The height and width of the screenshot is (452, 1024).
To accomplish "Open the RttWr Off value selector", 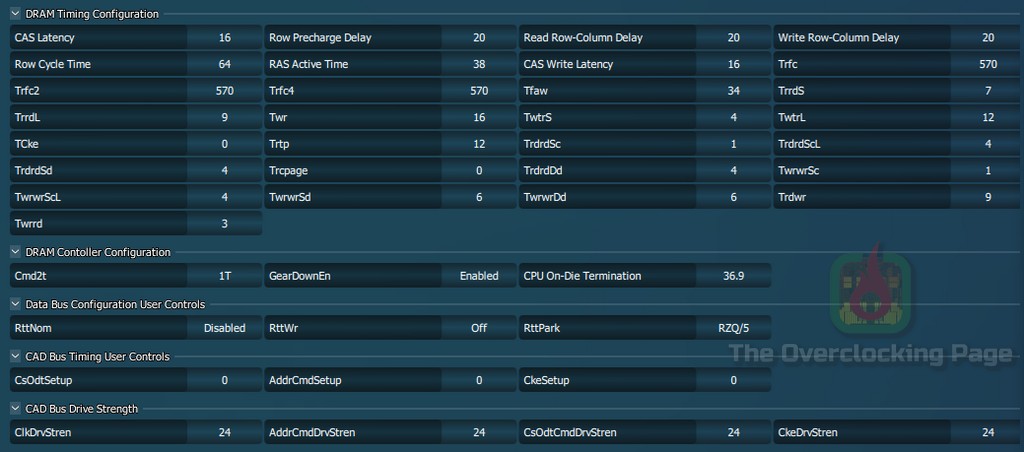I will point(478,328).
